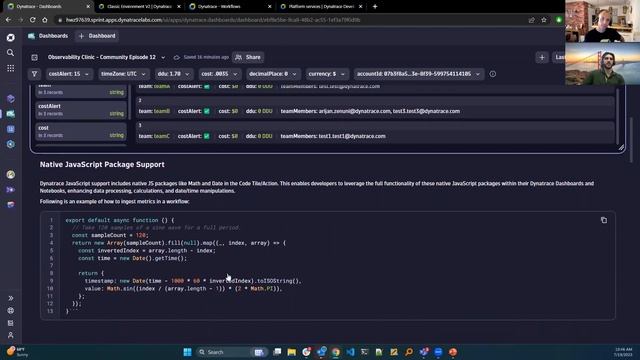This screenshot has height=360, width=640.
Task: Open the purple cube app in sidebar
Action: (11, 99)
